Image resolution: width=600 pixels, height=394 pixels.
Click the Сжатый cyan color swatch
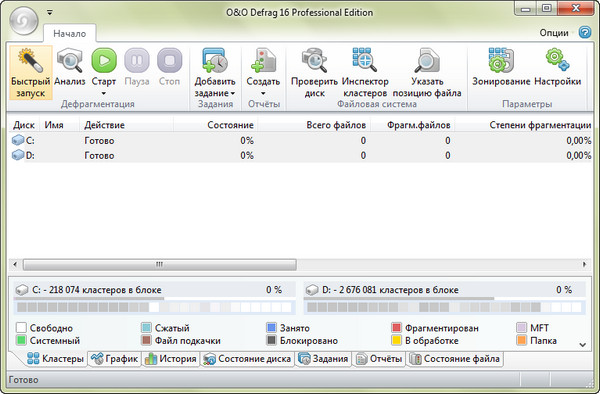tap(146, 327)
